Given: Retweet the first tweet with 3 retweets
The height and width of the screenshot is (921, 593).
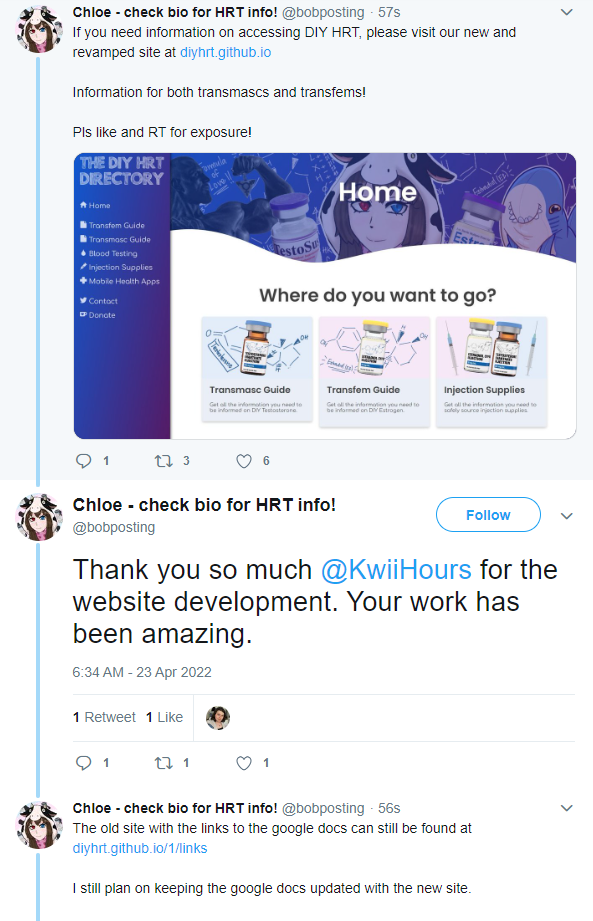Looking at the screenshot, I should 163,461.
